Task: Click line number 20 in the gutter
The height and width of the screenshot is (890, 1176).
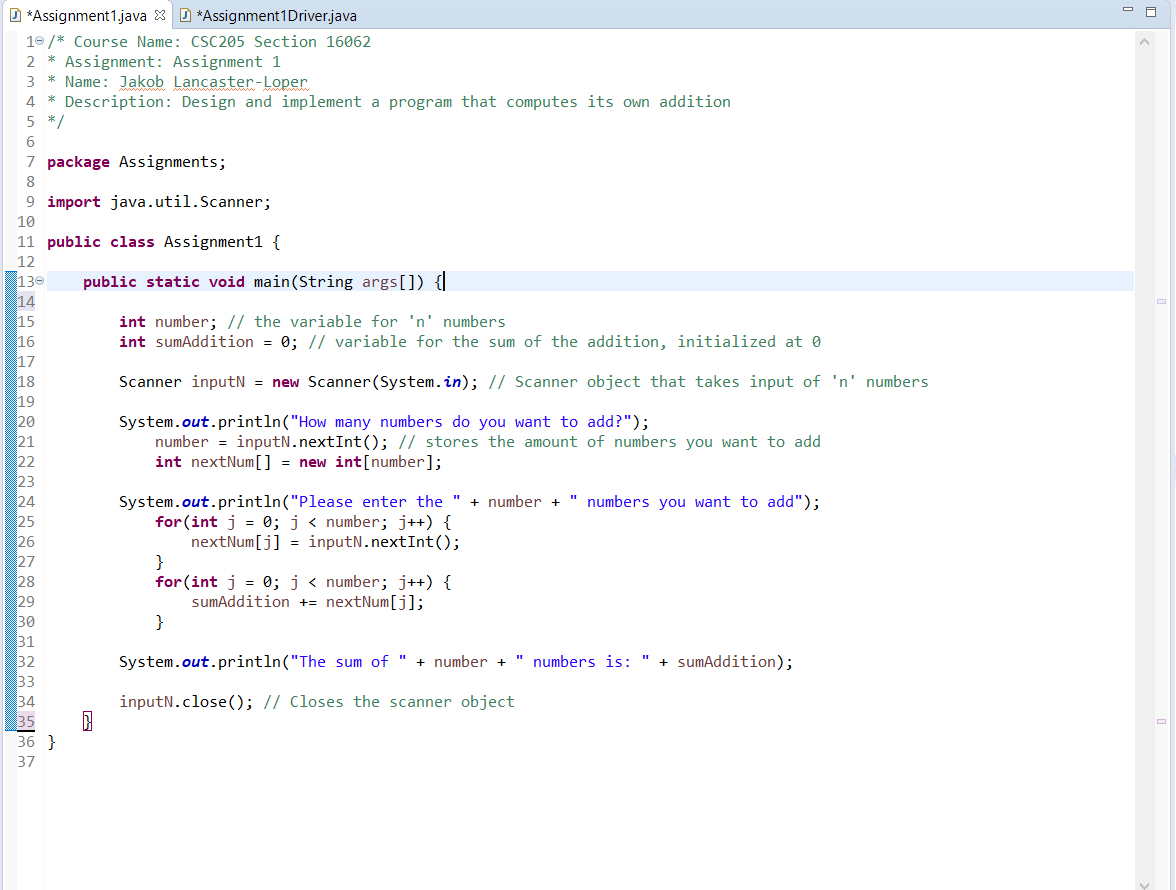Action: tap(23, 421)
